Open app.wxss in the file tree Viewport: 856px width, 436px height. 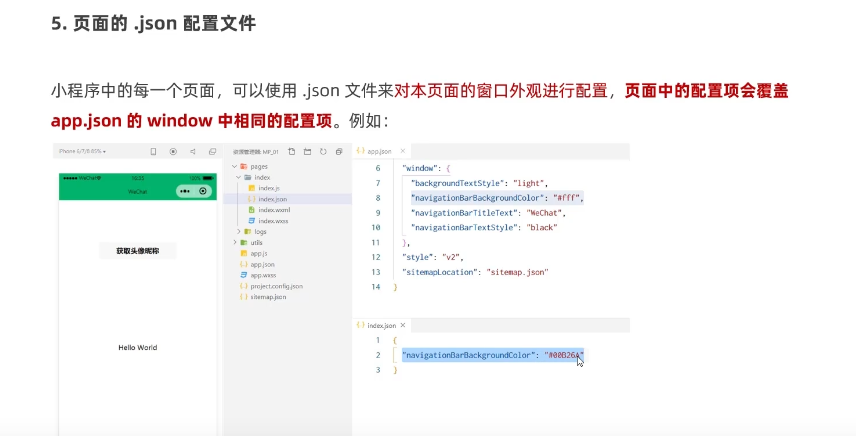[x=263, y=276]
